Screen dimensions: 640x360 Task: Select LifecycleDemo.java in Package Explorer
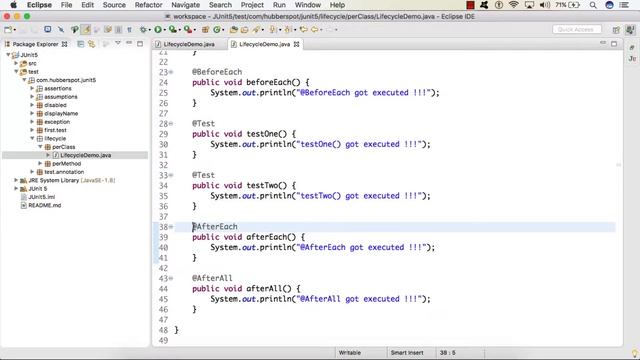click(85, 155)
